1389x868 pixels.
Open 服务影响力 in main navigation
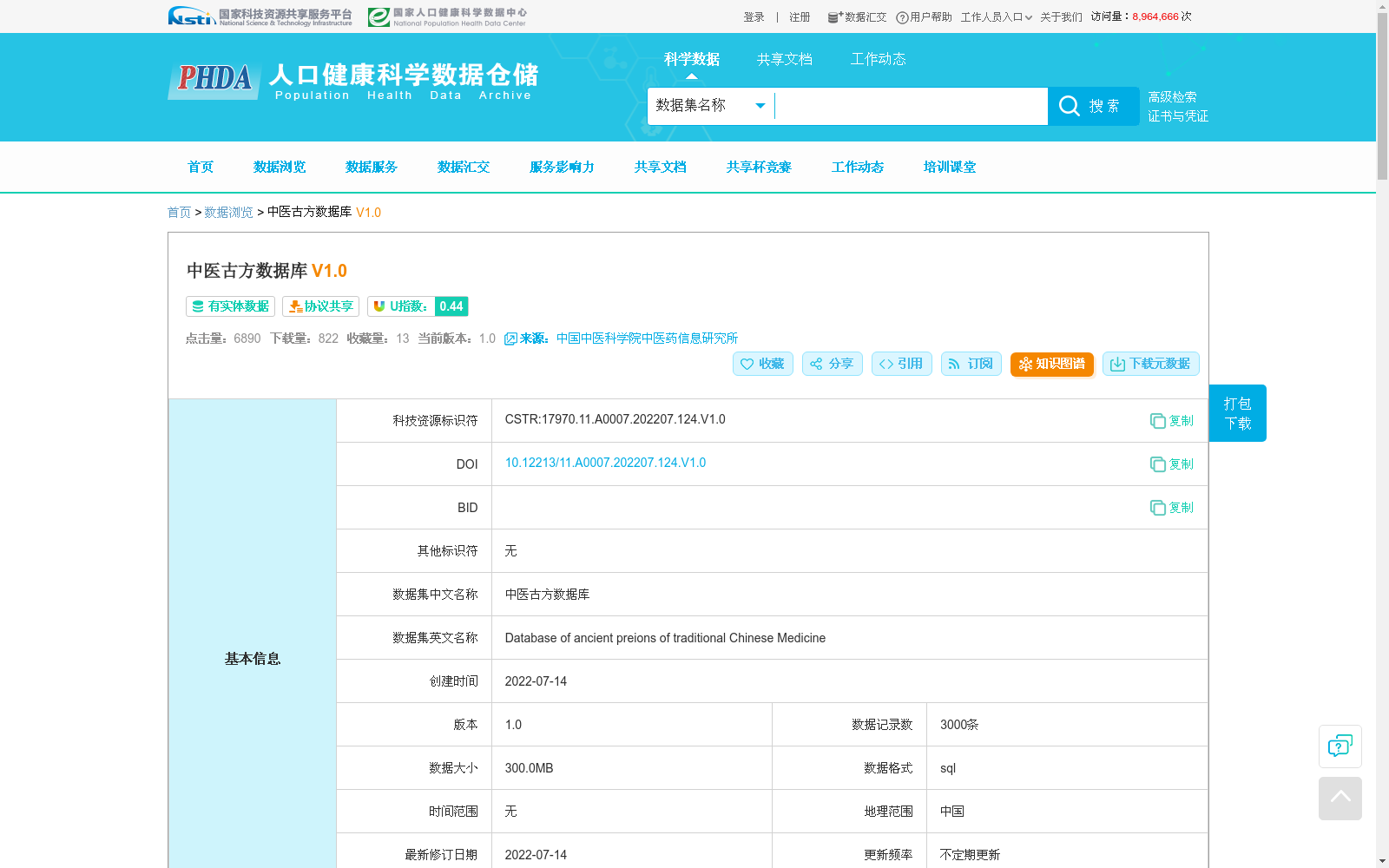click(x=562, y=167)
